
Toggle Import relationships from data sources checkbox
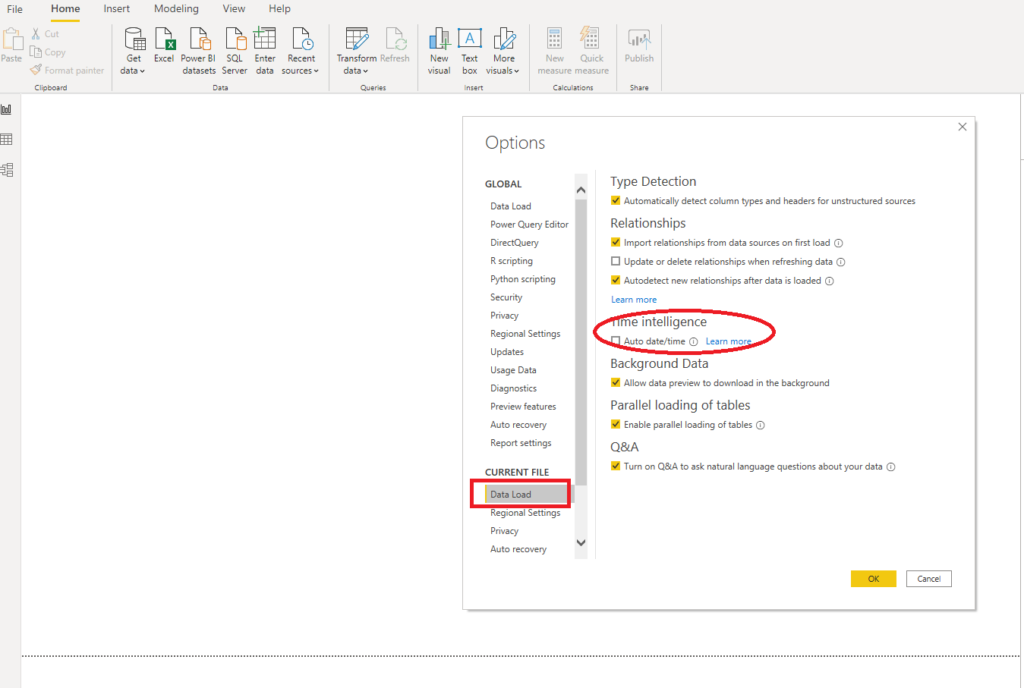click(x=615, y=242)
